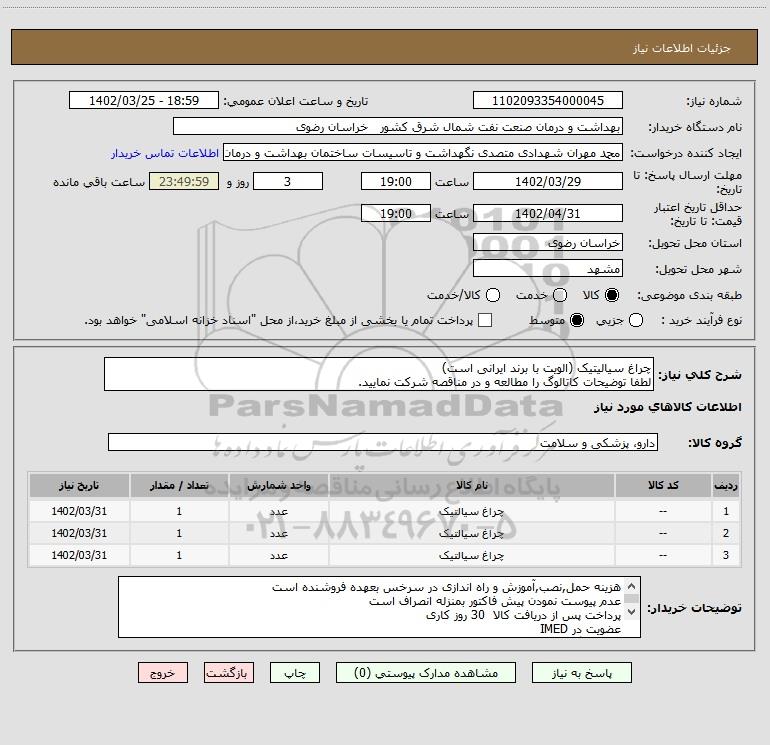This screenshot has height=745, width=770.
Task: Open مشاهده مدارک پیوستی (0) button
Action: [426, 673]
